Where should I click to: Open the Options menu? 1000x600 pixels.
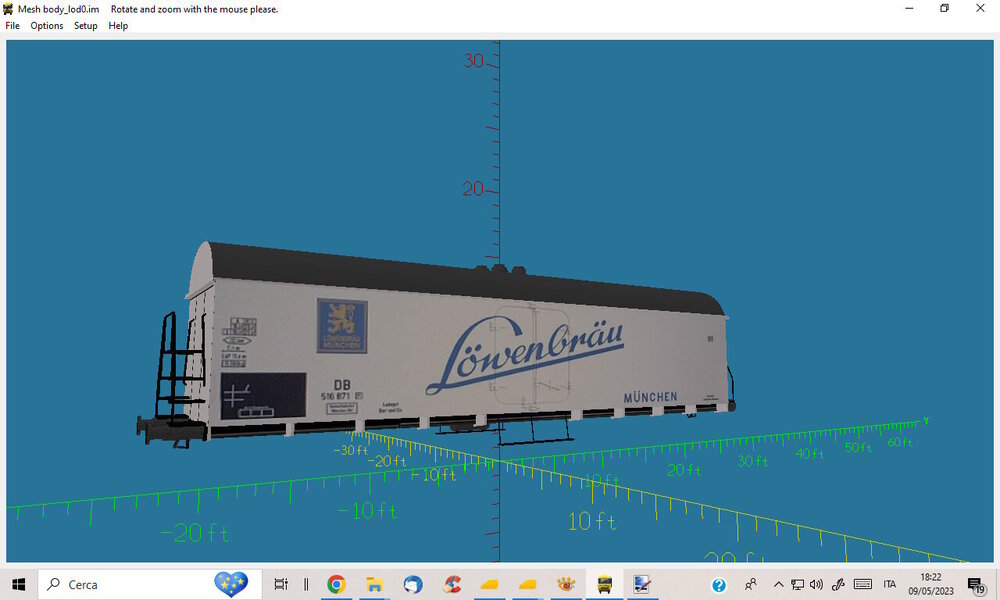pos(47,26)
